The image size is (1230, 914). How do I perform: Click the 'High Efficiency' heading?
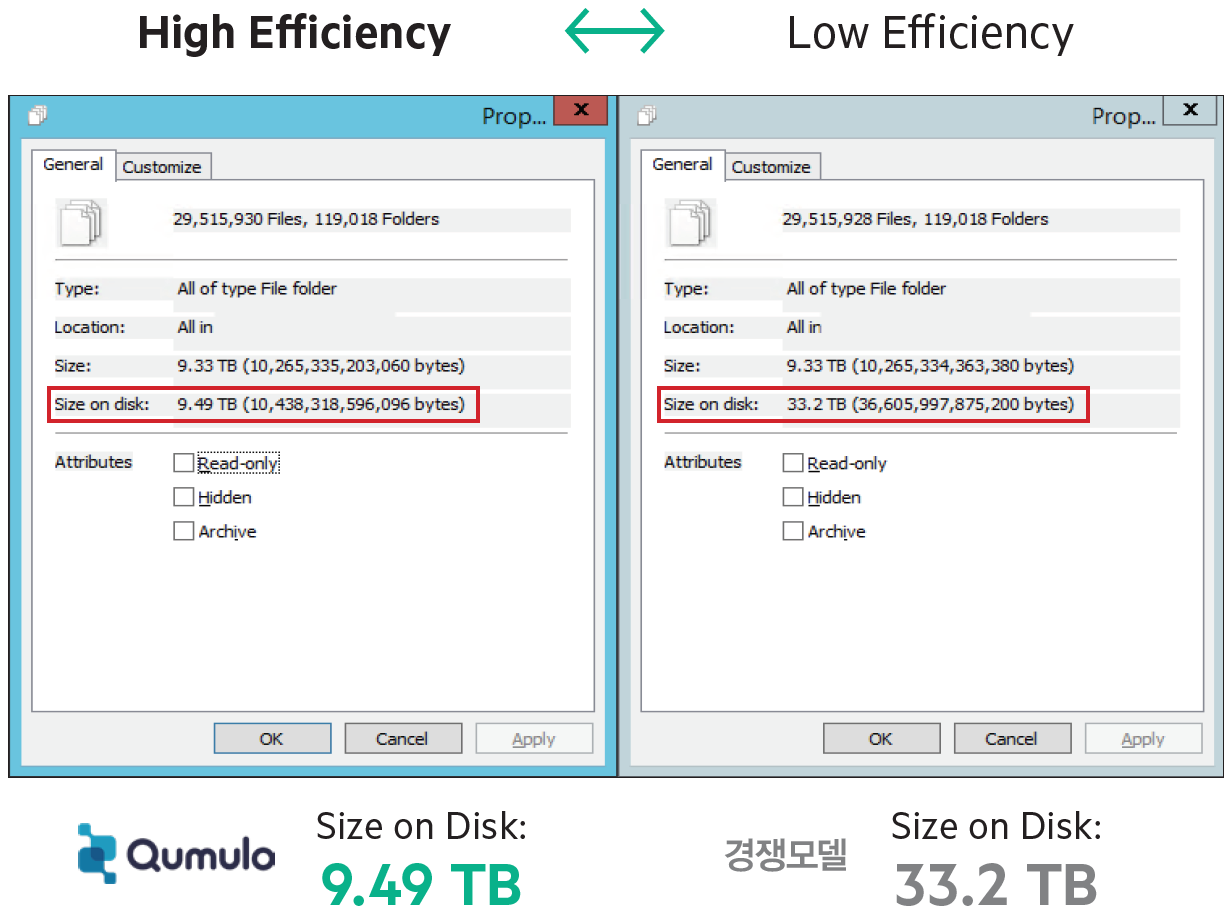[294, 34]
